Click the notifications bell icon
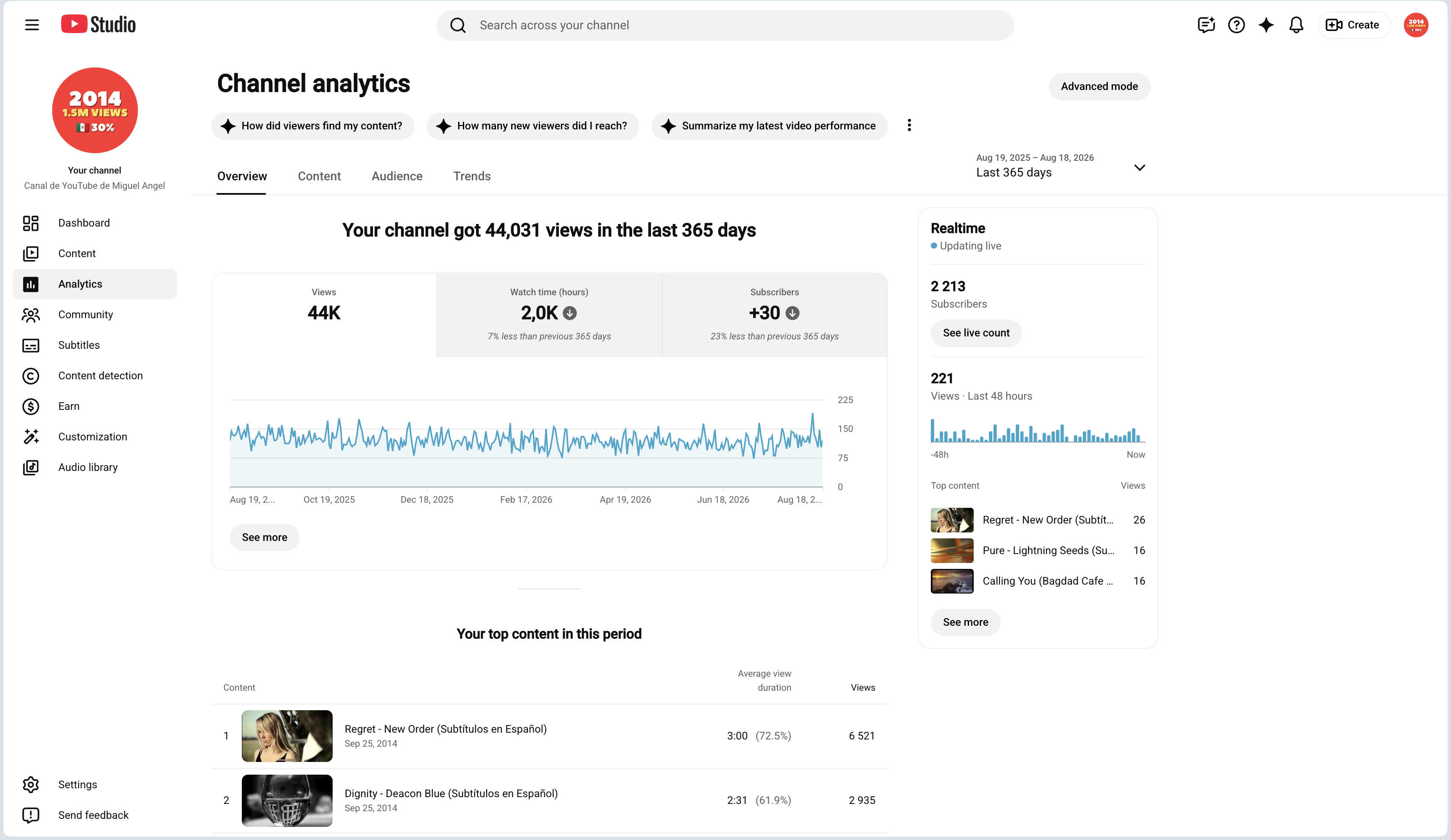The height and width of the screenshot is (840, 1451). pyautogui.click(x=1296, y=25)
